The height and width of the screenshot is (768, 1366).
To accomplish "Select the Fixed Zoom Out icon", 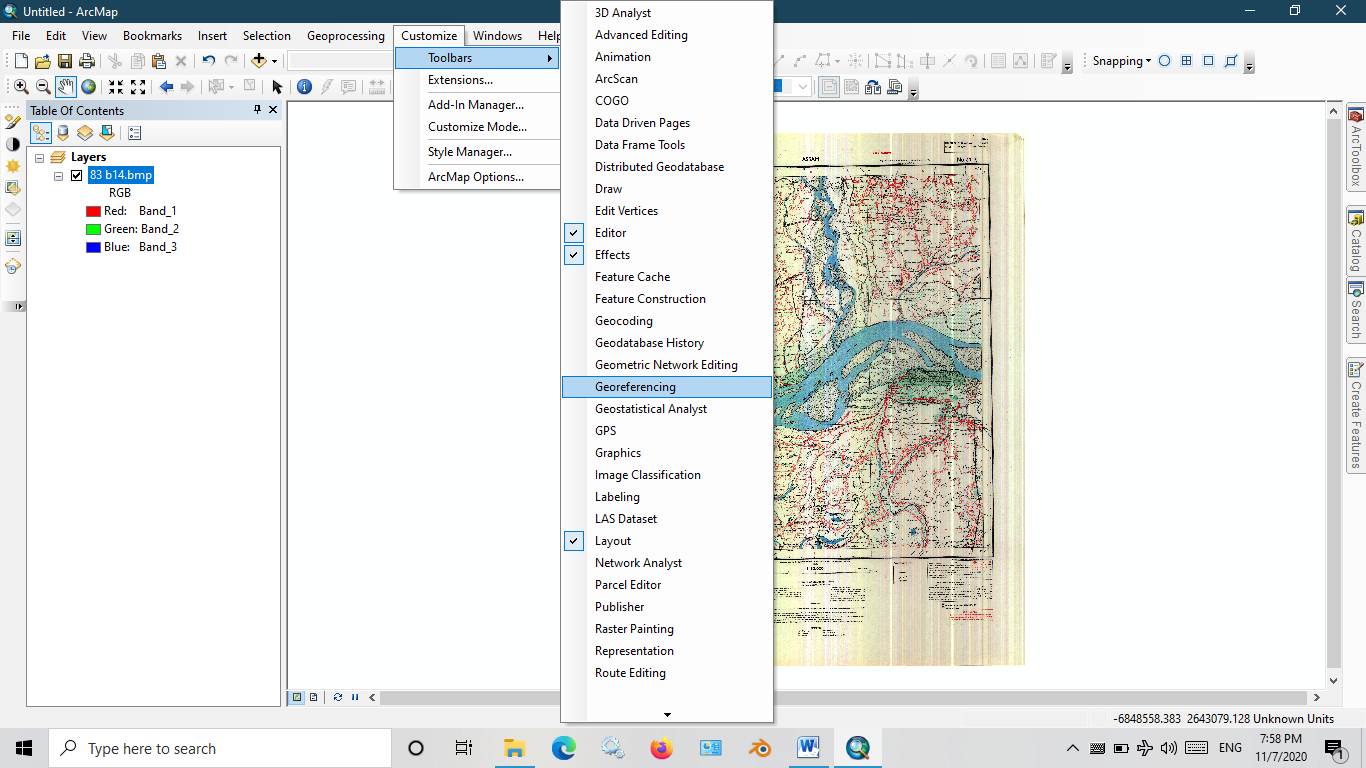I will pos(137,86).
